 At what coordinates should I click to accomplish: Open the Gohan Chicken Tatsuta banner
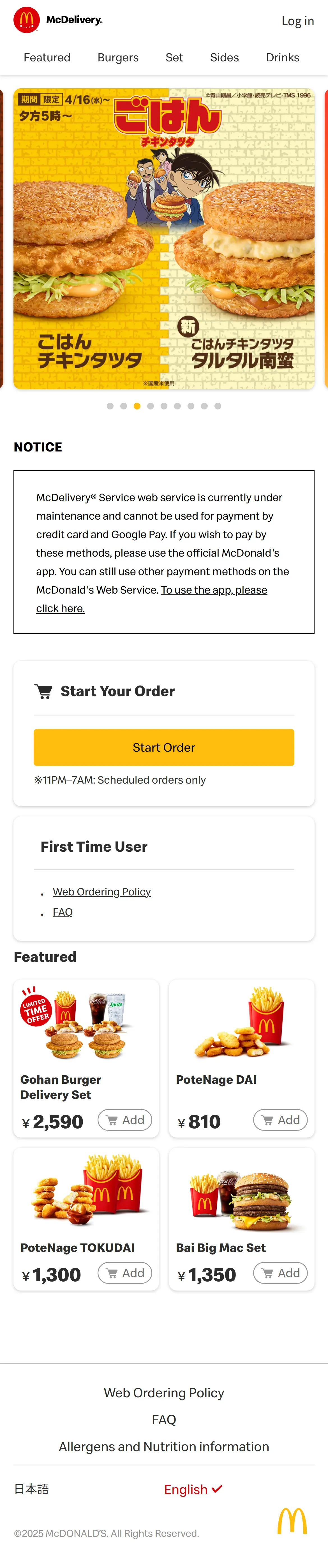point(164,238)
